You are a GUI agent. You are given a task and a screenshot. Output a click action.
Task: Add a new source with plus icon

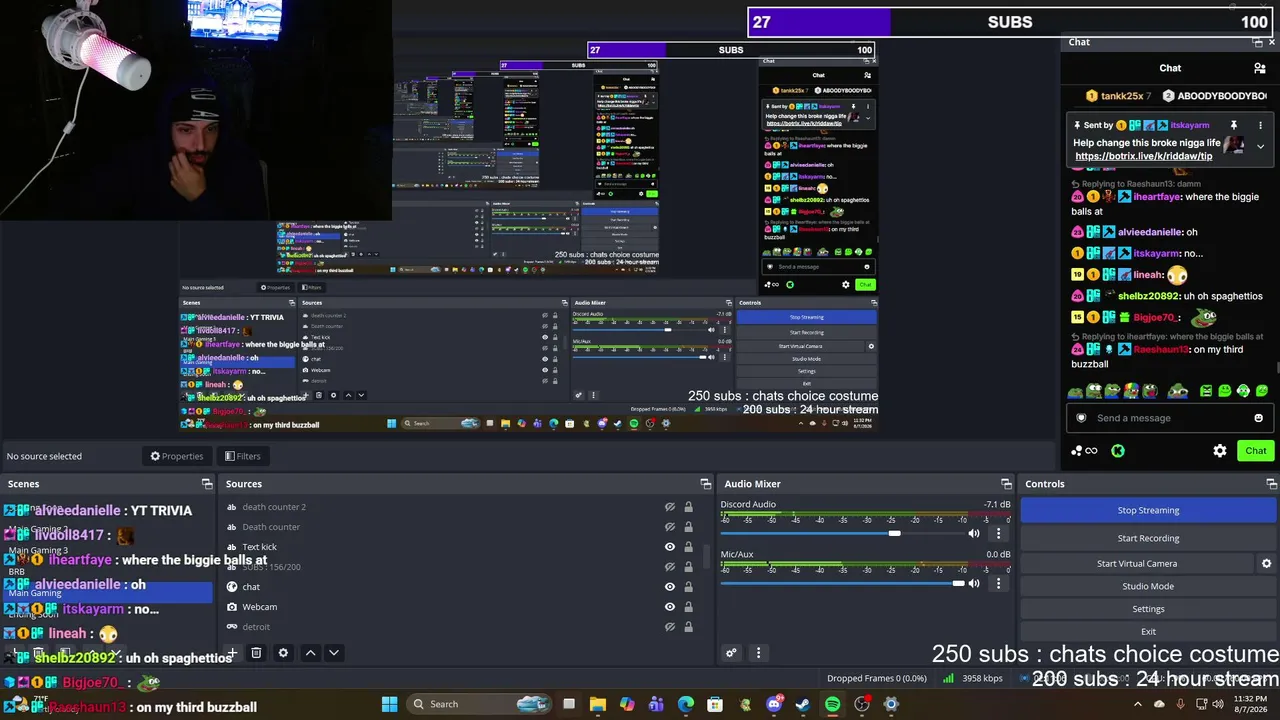[x=232, y=653]
